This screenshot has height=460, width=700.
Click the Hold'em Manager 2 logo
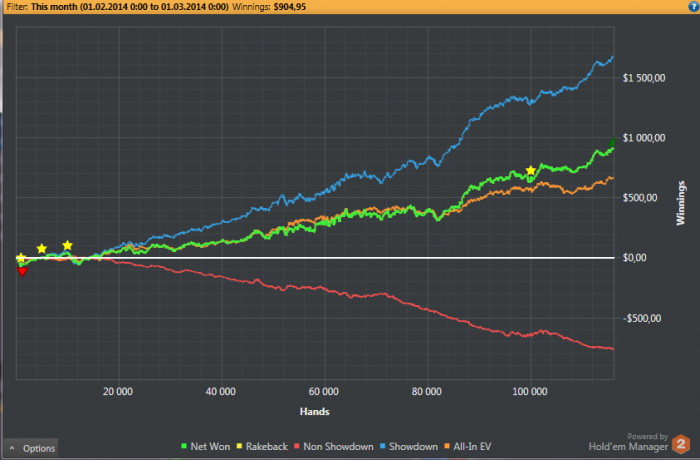(x=681, y=444)
